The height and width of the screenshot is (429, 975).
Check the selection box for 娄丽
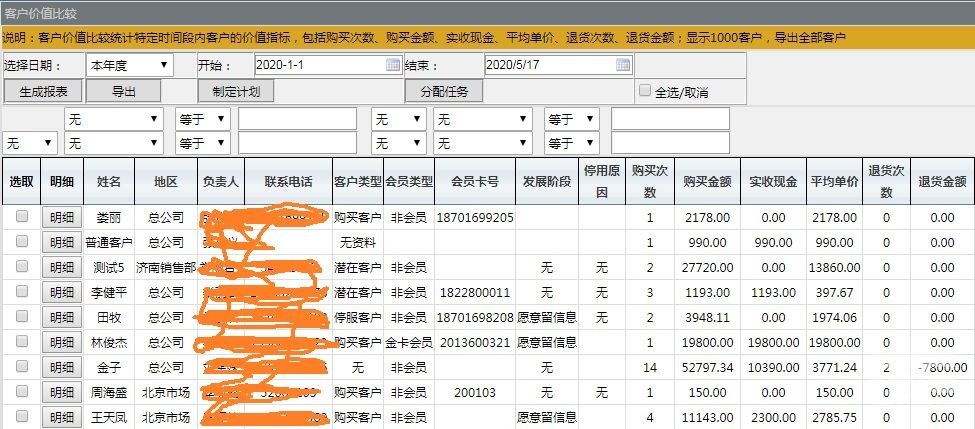[x=22, y=217]
